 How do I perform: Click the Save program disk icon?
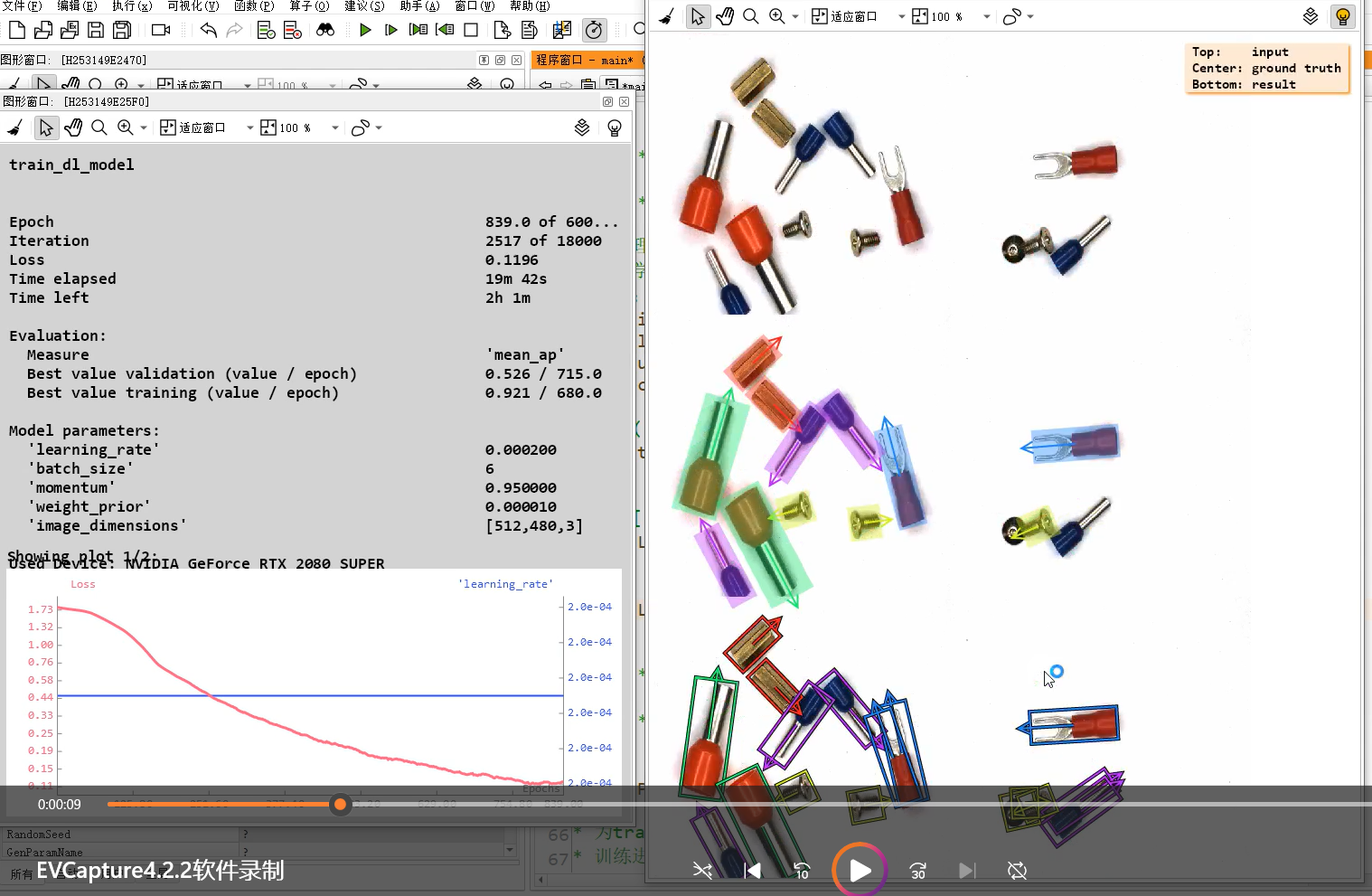click(x=95, y=30)
